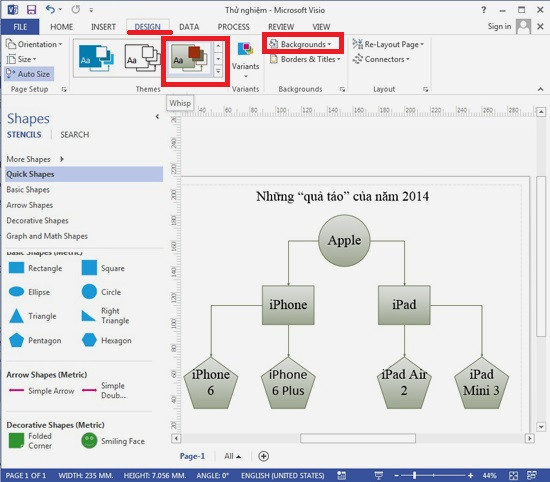Open the page Size dropdown
The image size is (550, 482).
[x=21, y=59]
